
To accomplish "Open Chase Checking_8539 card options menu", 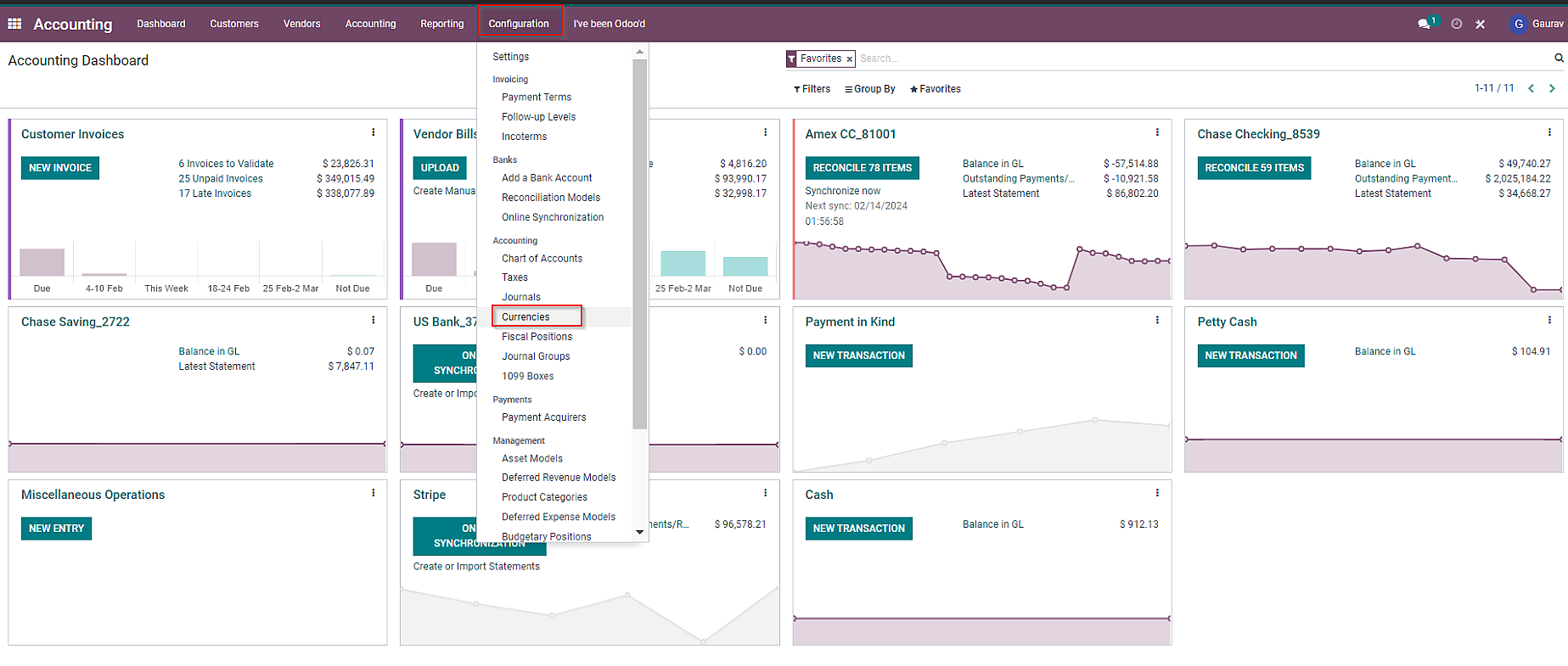I will [x=1549, y=132].
